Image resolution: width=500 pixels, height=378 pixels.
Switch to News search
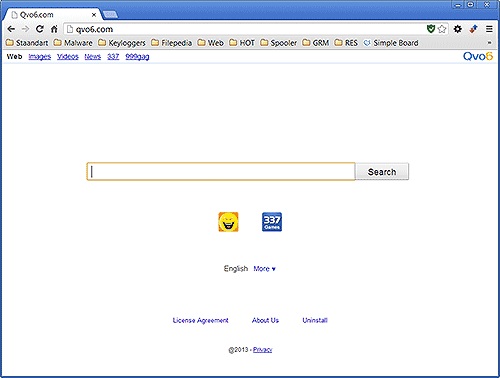tap(93, 57)
